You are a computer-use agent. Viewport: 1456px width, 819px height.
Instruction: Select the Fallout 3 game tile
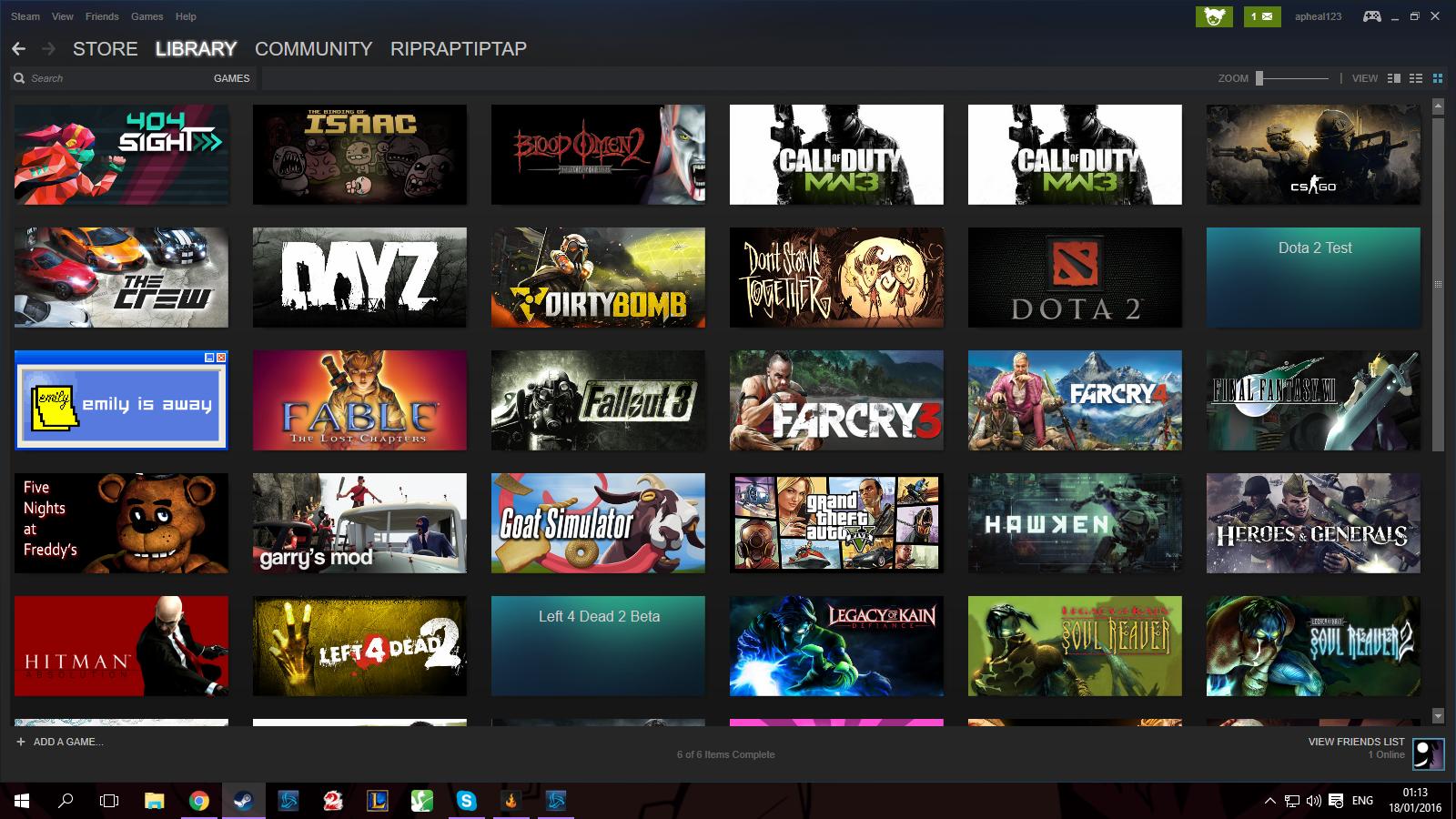click(598, 400)
